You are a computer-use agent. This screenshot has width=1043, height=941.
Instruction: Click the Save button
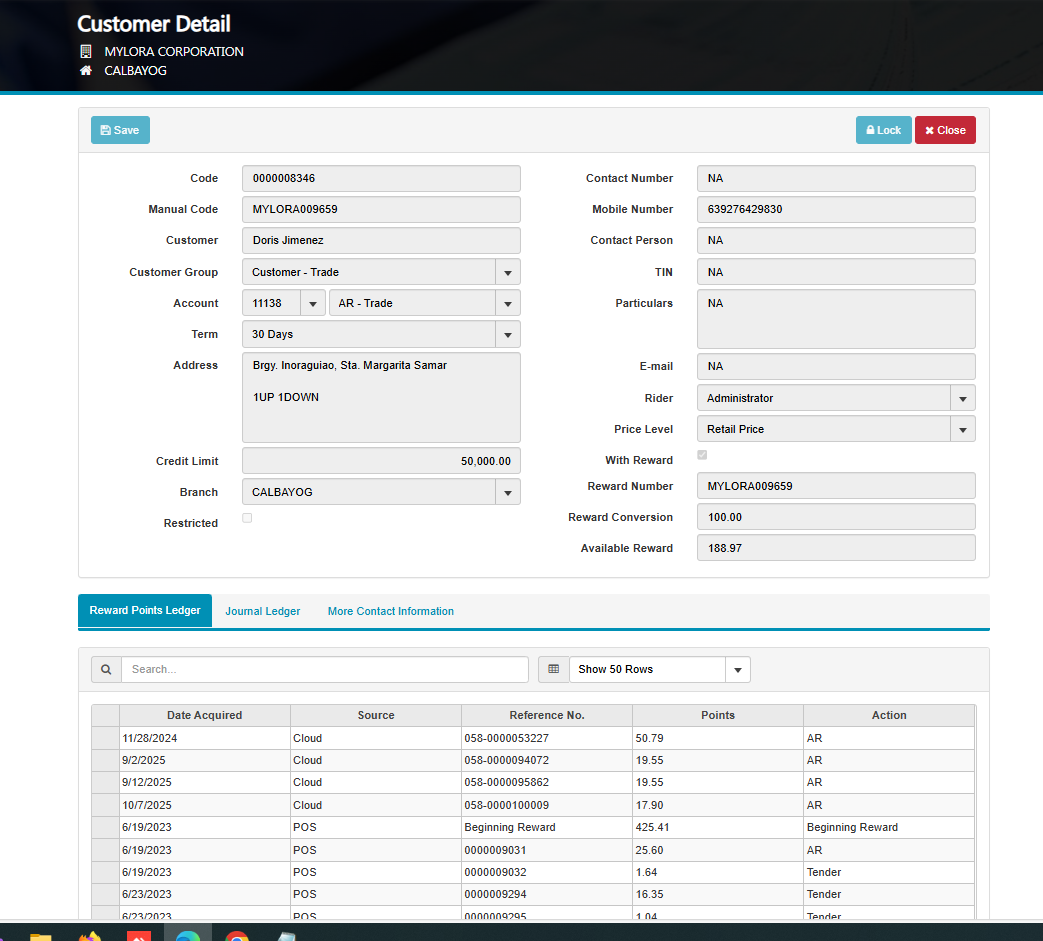point(120,130)
